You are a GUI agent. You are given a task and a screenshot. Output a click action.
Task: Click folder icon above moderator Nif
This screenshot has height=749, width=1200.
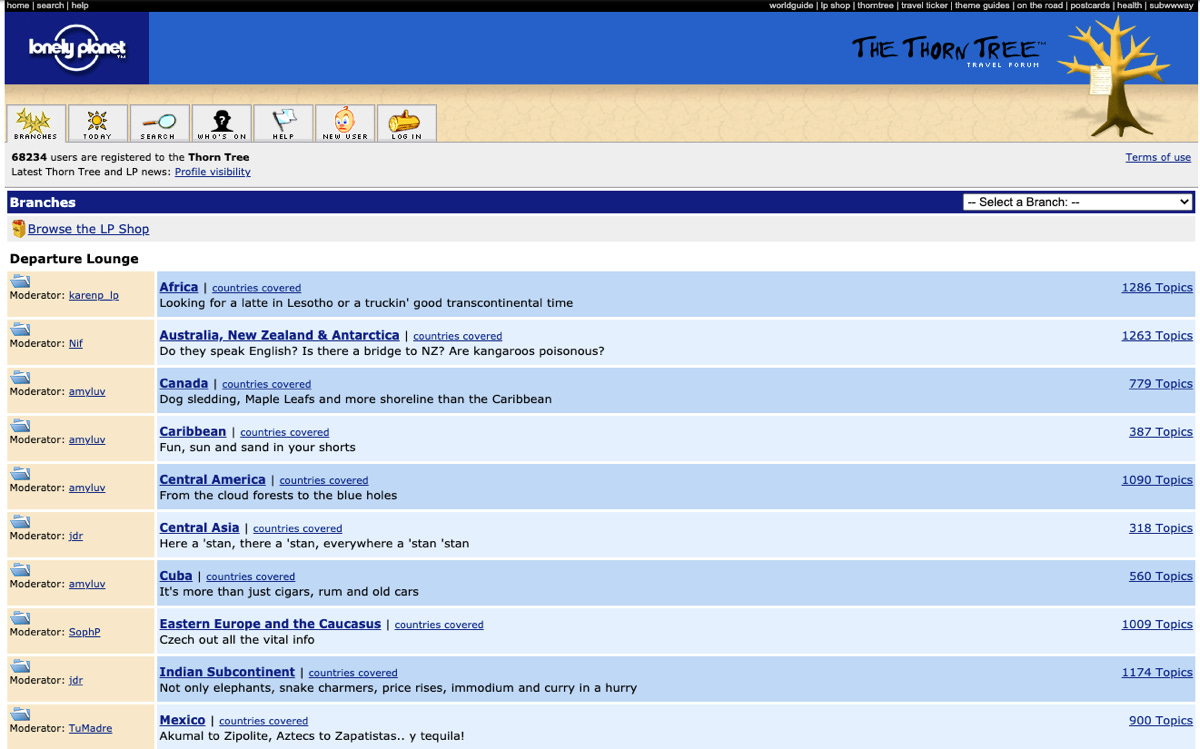point(20,329)
